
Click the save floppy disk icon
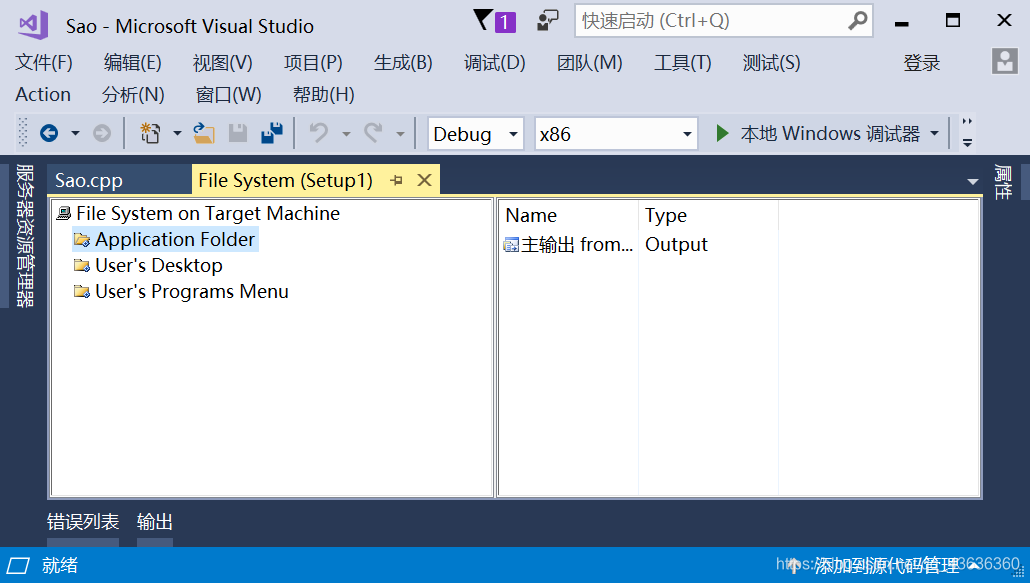click(238, 133)
